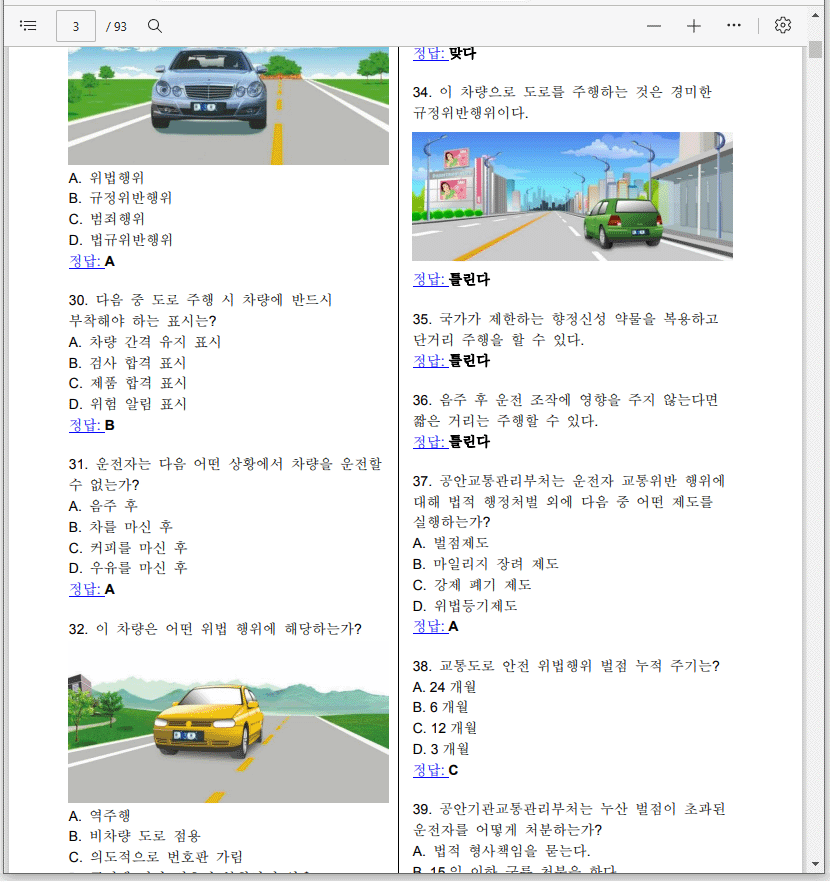Screen dimensions: 830x882
Task: Click the green car city street image
Action: 572,196
